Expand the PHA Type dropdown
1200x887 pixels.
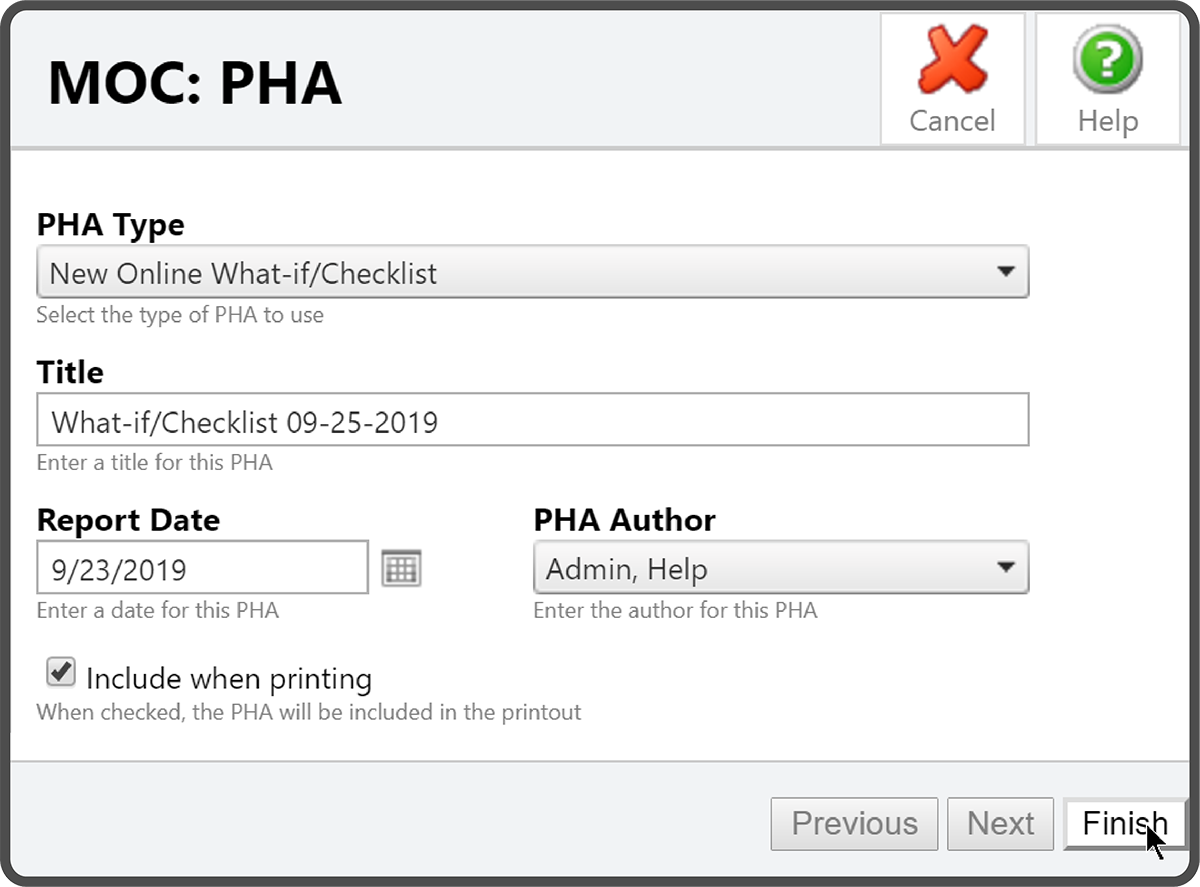pos(531,273)
